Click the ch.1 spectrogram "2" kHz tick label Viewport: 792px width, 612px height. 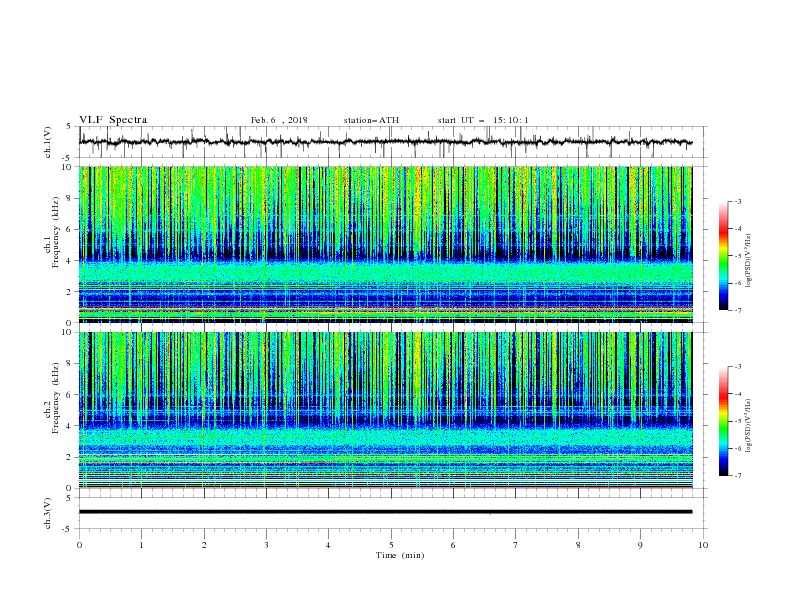[71, 291]
